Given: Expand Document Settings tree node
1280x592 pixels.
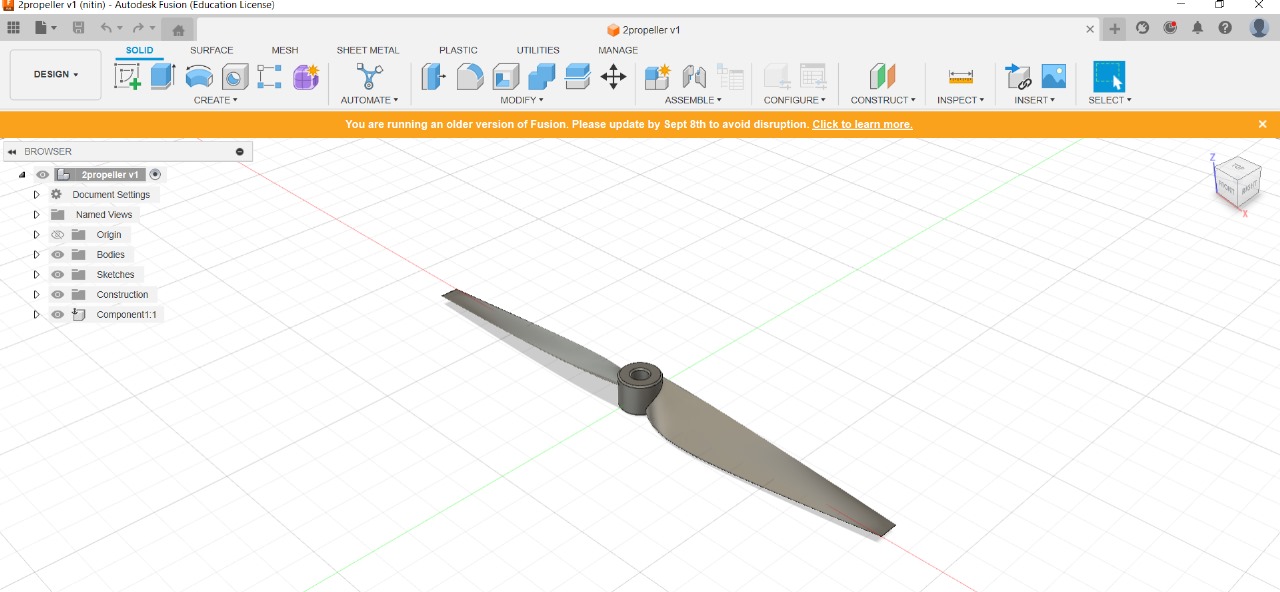Looking at the screenshot, I should (36, 195).
